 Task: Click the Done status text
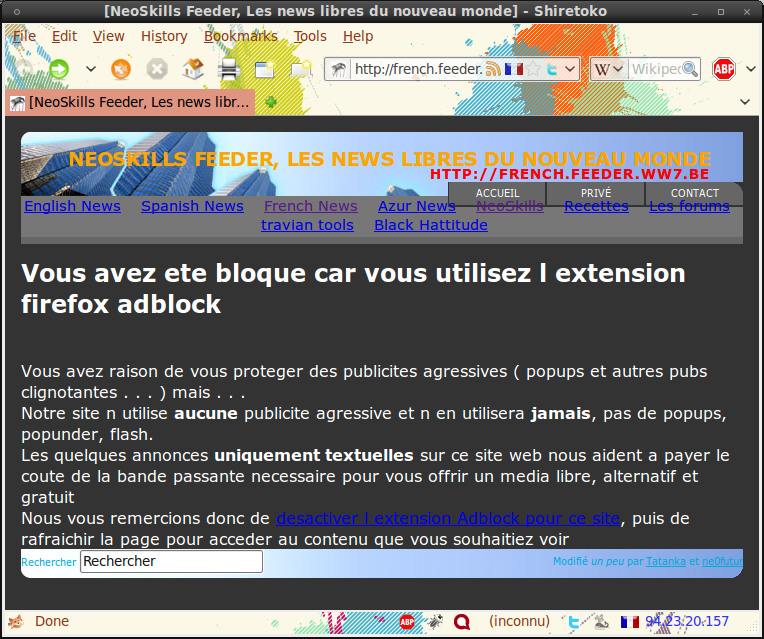click(52, 621)
